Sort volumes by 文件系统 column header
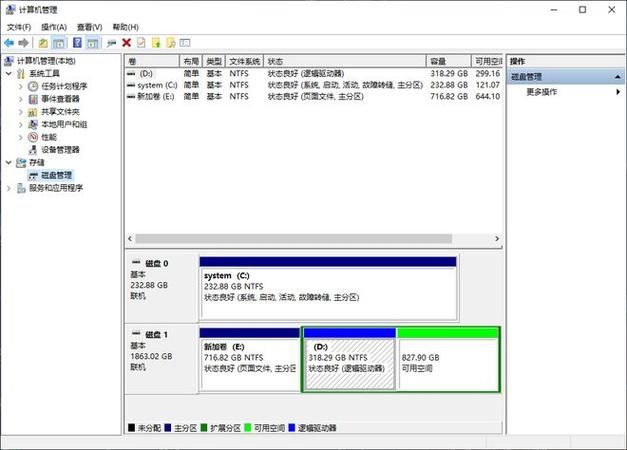This screenshot has height=450, width=627. [x=244, y=61]
